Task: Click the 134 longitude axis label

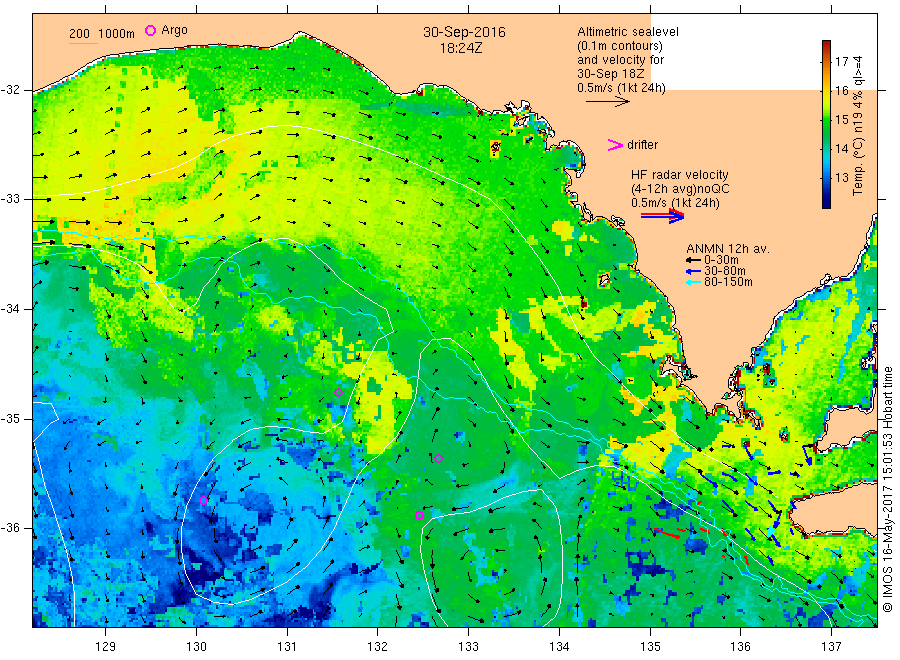Action: pos(559,647)
